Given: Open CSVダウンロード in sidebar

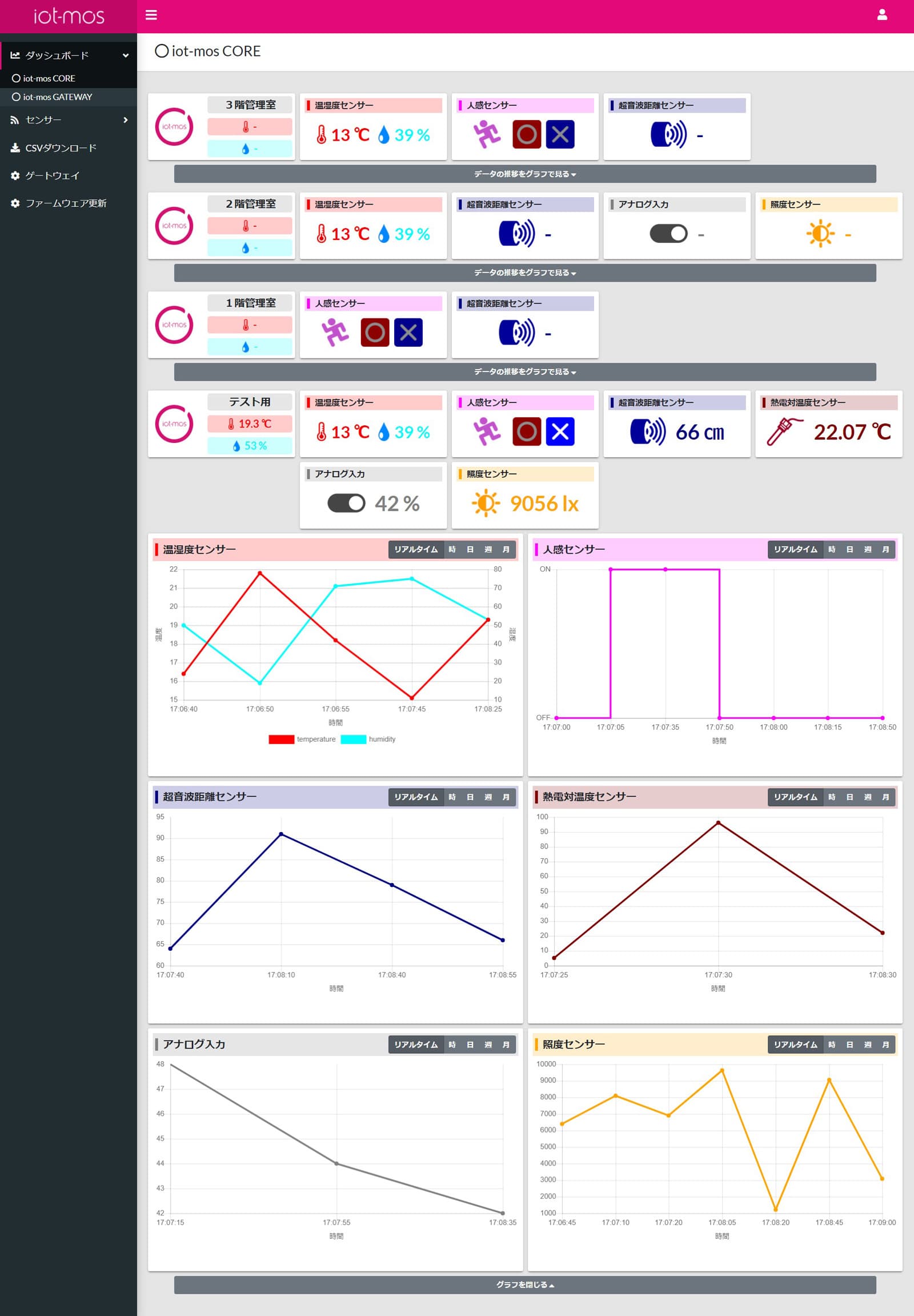Looking at the screenshot, I should (69, 148).
